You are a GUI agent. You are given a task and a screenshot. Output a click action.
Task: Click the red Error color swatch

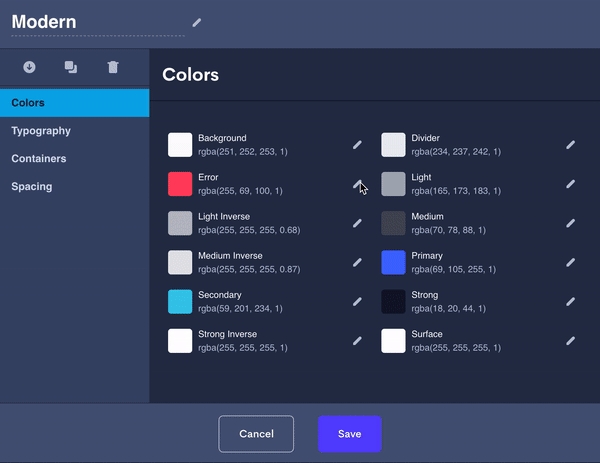pos(180,184)
